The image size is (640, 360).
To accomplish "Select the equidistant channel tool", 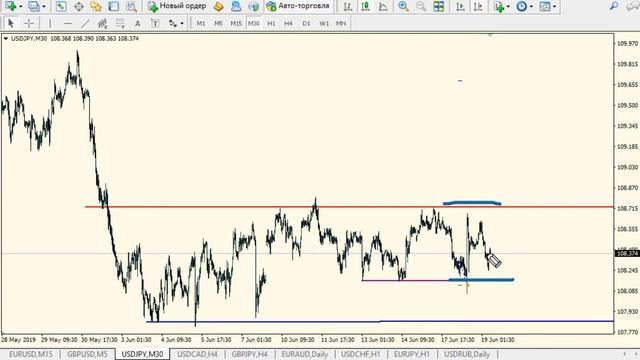I will pyautogui.click(x=102, y=23).
